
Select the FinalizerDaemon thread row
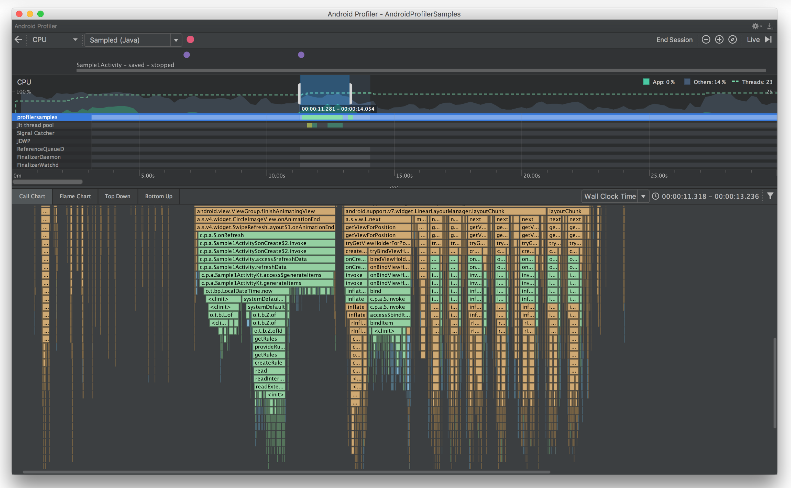click(394, 157)
